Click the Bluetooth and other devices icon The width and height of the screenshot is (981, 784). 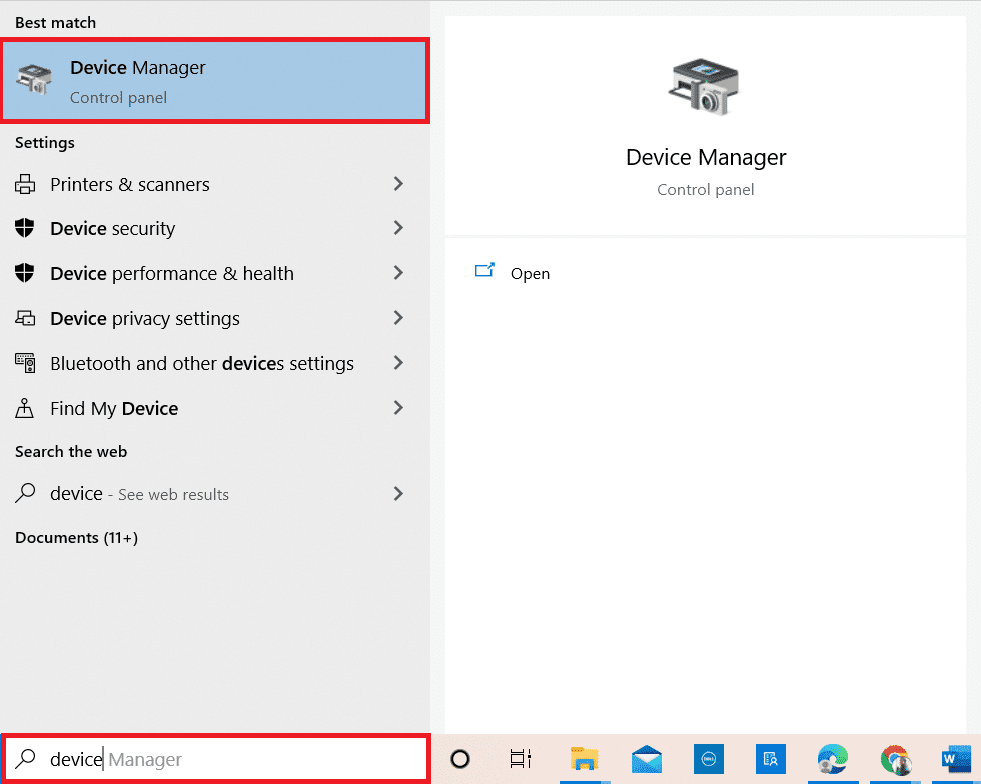coord(25,363)
